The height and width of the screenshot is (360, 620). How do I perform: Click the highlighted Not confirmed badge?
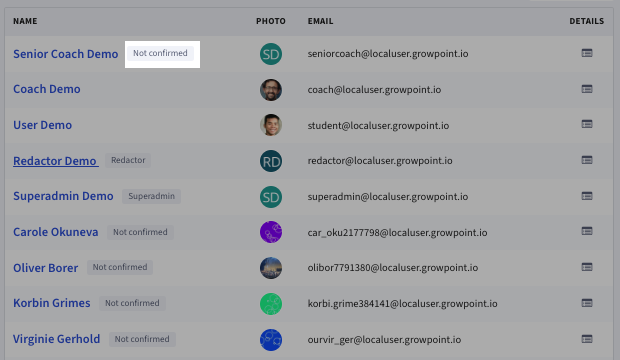coord(160,53)
